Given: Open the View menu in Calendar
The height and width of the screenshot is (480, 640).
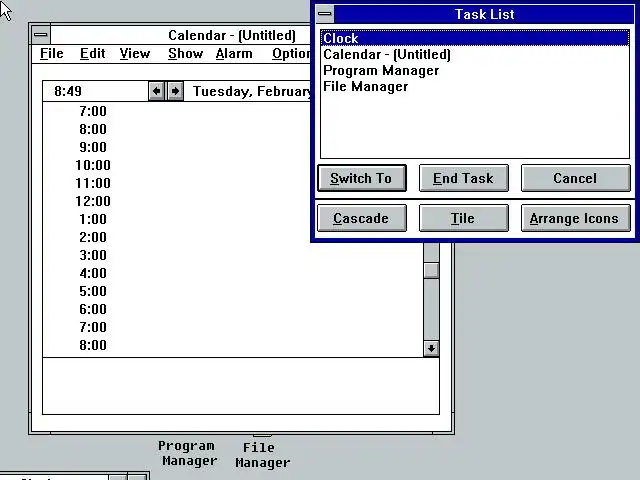Looking at the screenshot, I should 135,53.
